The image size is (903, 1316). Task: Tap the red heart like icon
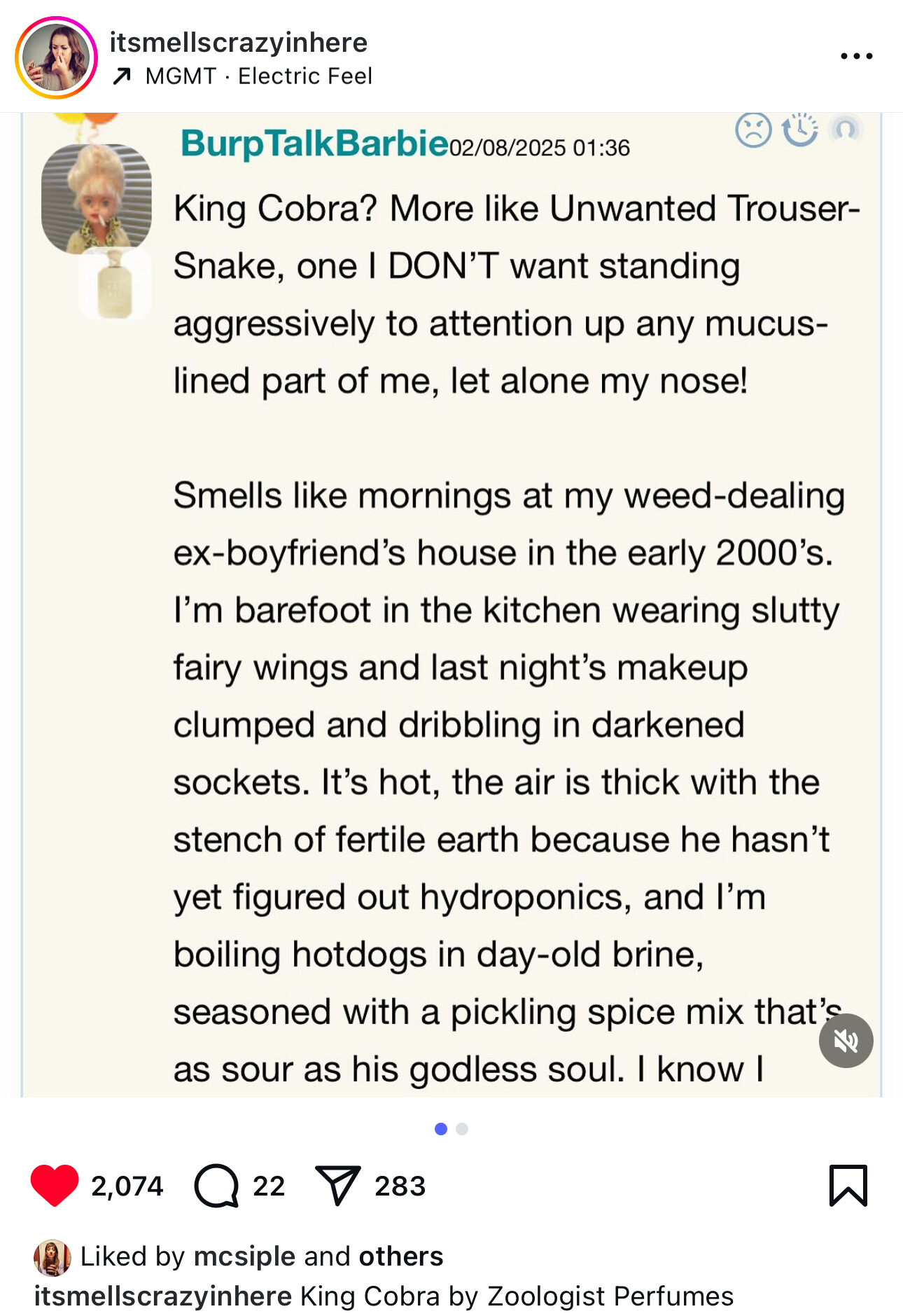click(x=55, y=1185)
